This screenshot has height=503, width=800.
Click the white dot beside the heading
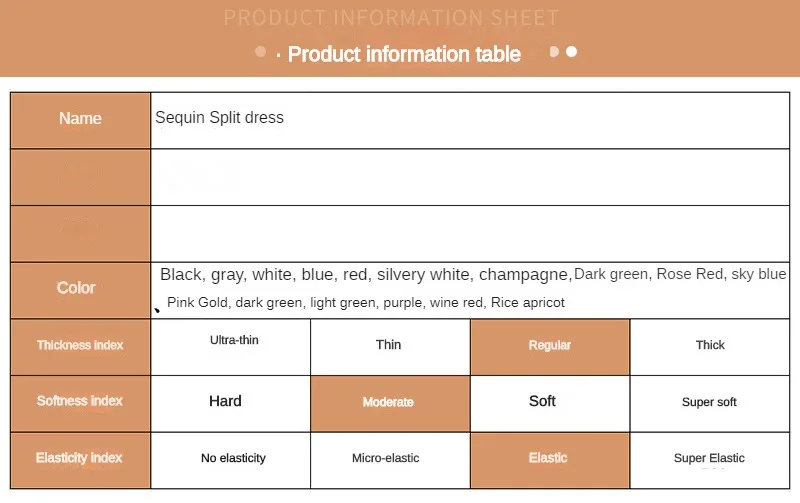[x=572, y=51]
